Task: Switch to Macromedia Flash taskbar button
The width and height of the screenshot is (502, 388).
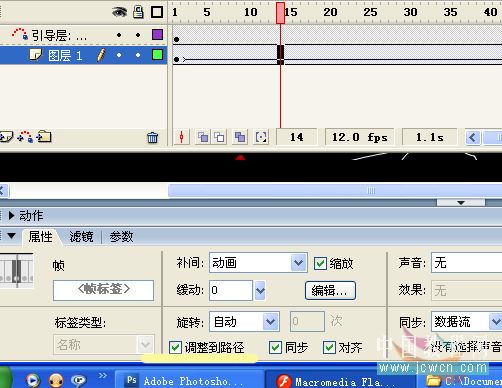Action: (341, 381)
